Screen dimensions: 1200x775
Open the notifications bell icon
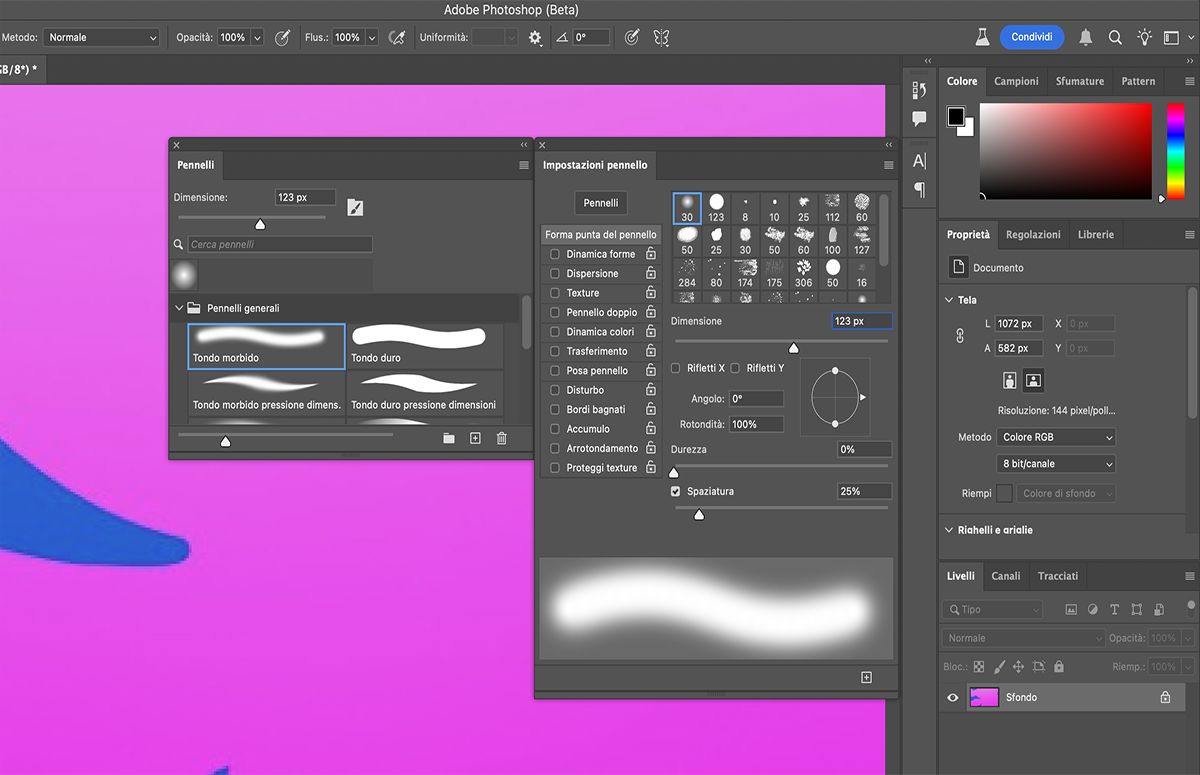1085,37
